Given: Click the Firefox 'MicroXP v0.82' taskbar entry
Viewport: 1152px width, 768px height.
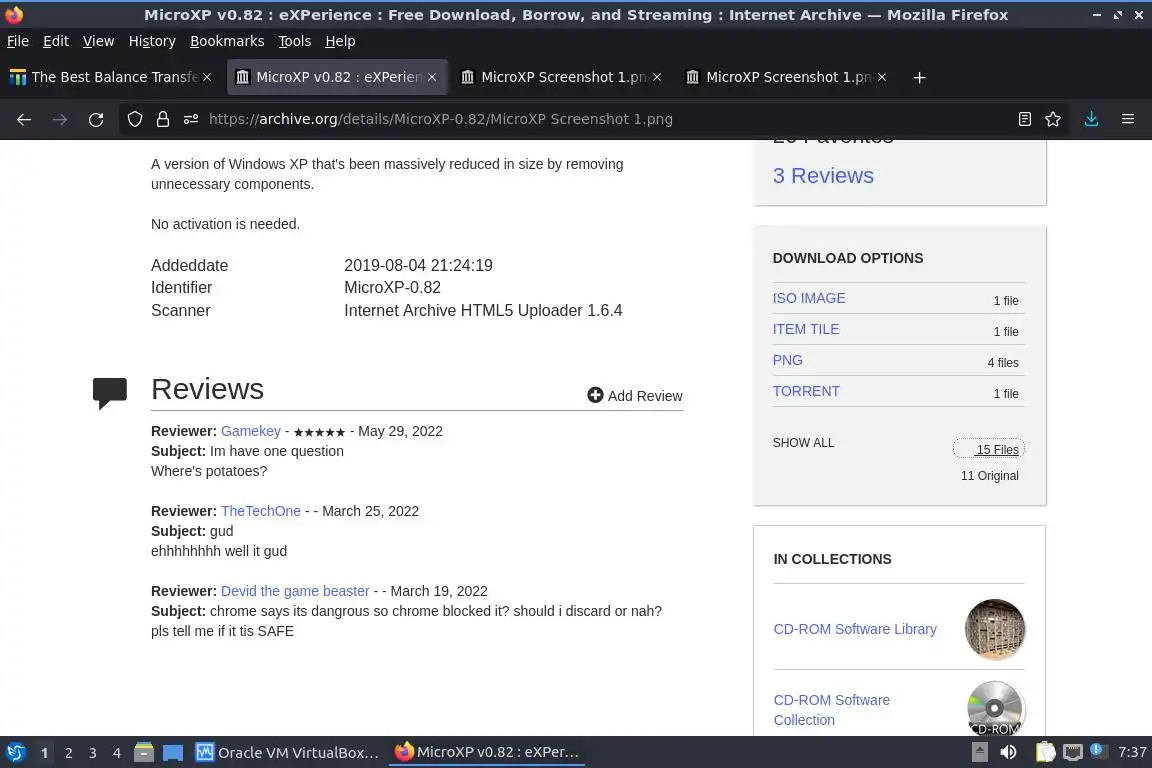Looking at the screenshot, I should pos(487,753).
